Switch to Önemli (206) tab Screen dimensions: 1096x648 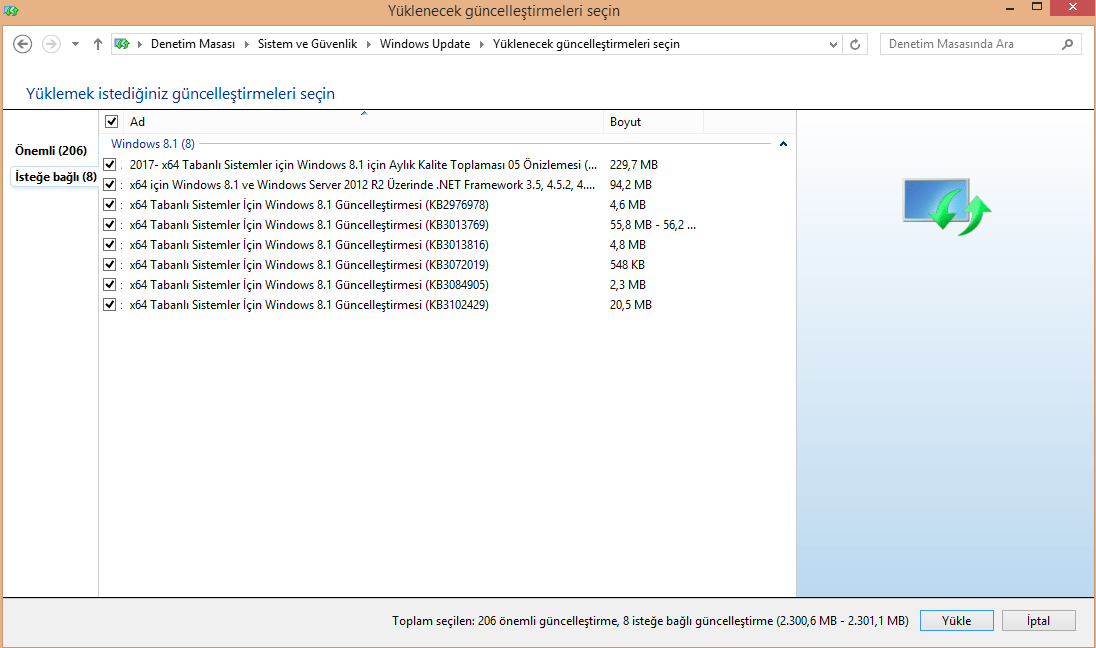pyautogui.click(x=51, y=150)
